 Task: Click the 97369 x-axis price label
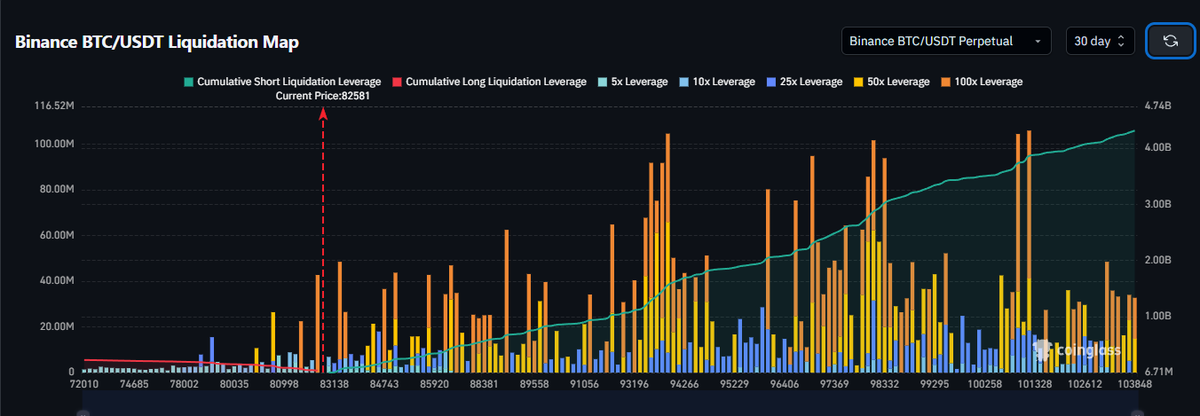[x=834, y=384]
